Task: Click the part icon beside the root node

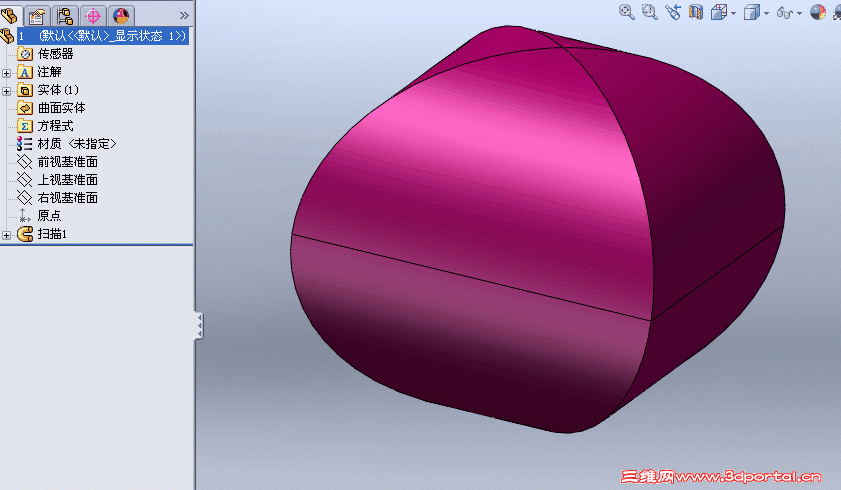Action: coord(7,36)
